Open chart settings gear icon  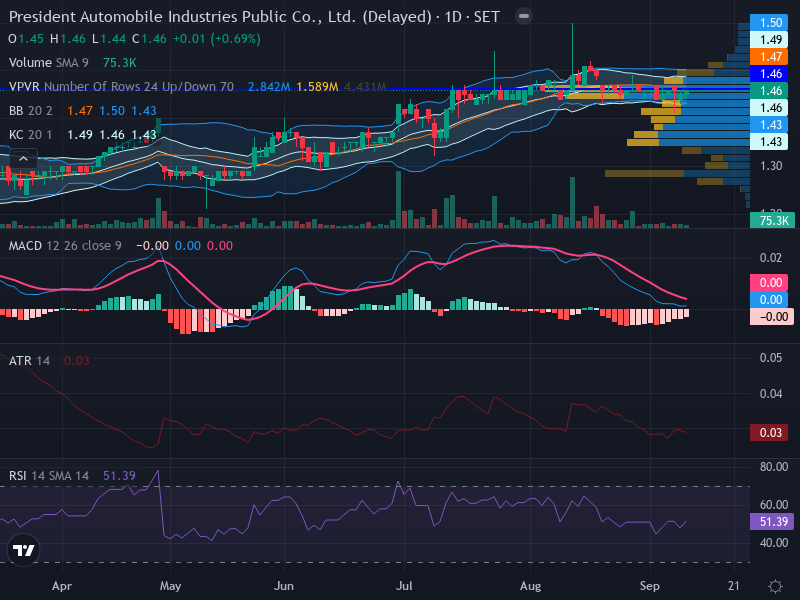coord(775,586)
